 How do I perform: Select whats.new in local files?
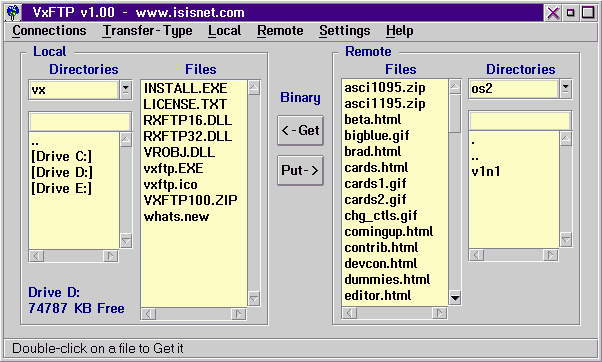[x=176, y=217]
